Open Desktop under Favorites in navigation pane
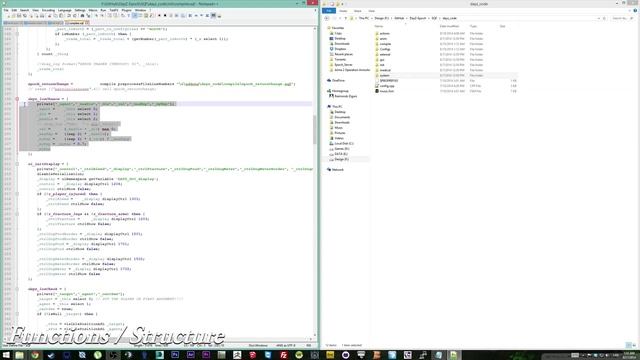Image resolution: width=640 pixels, height=360 pixels. pos(340,38)
